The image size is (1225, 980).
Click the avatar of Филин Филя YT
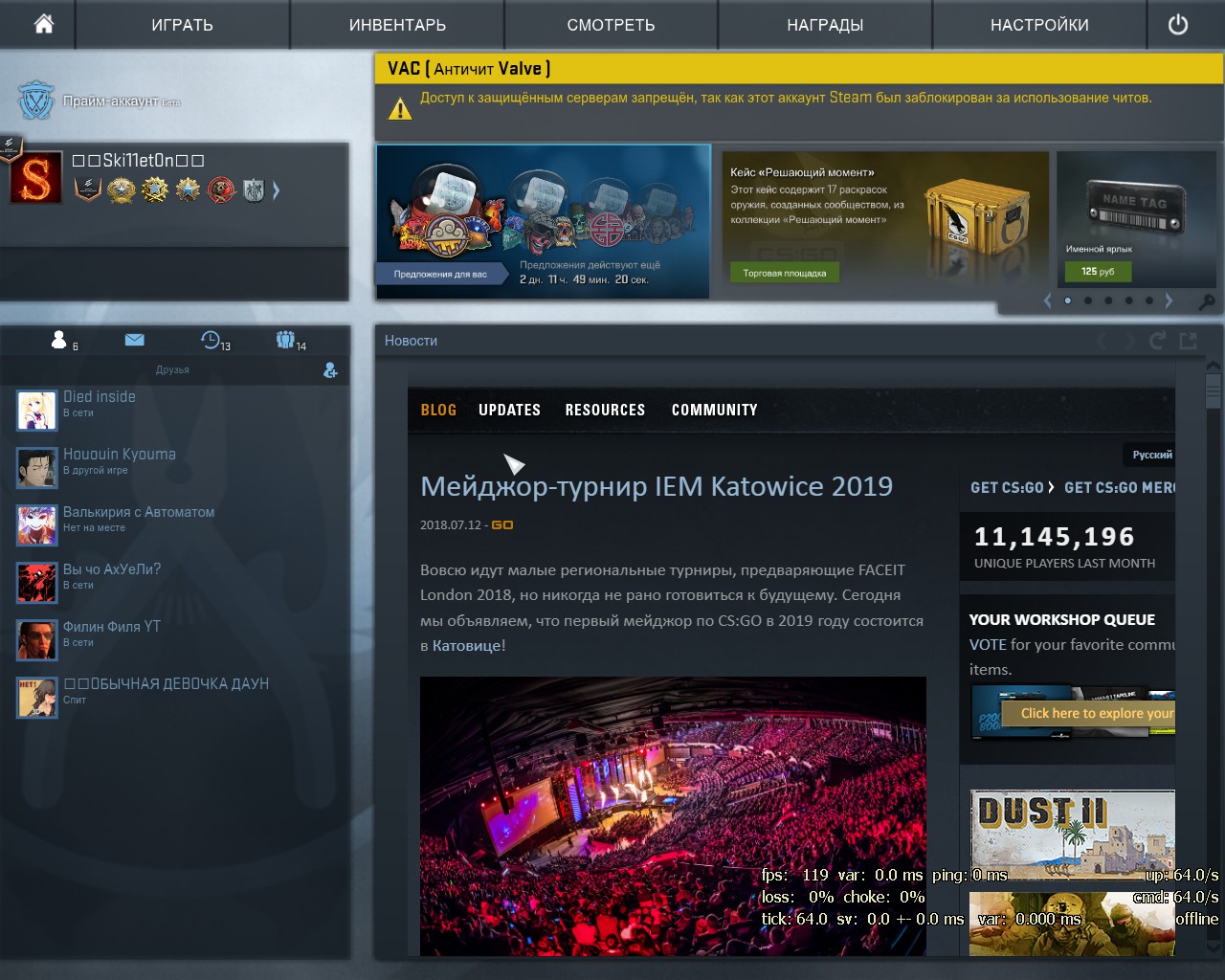(37, 639)
